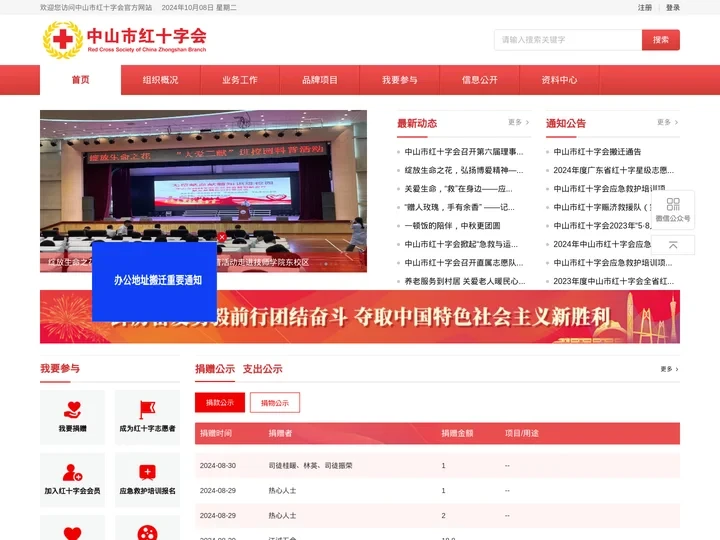Open news 关爱生命，“救”在身边
This screenshot has width=720, height=540.
458,189
